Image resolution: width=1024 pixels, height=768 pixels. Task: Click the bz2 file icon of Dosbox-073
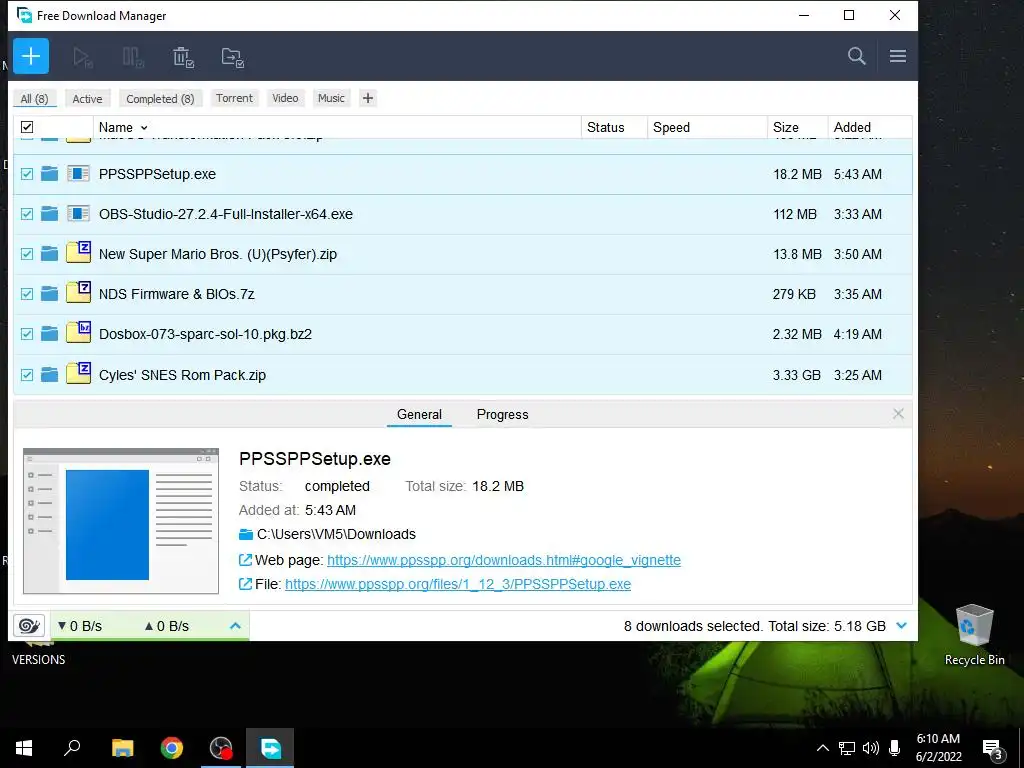click(x=78, y=332)
